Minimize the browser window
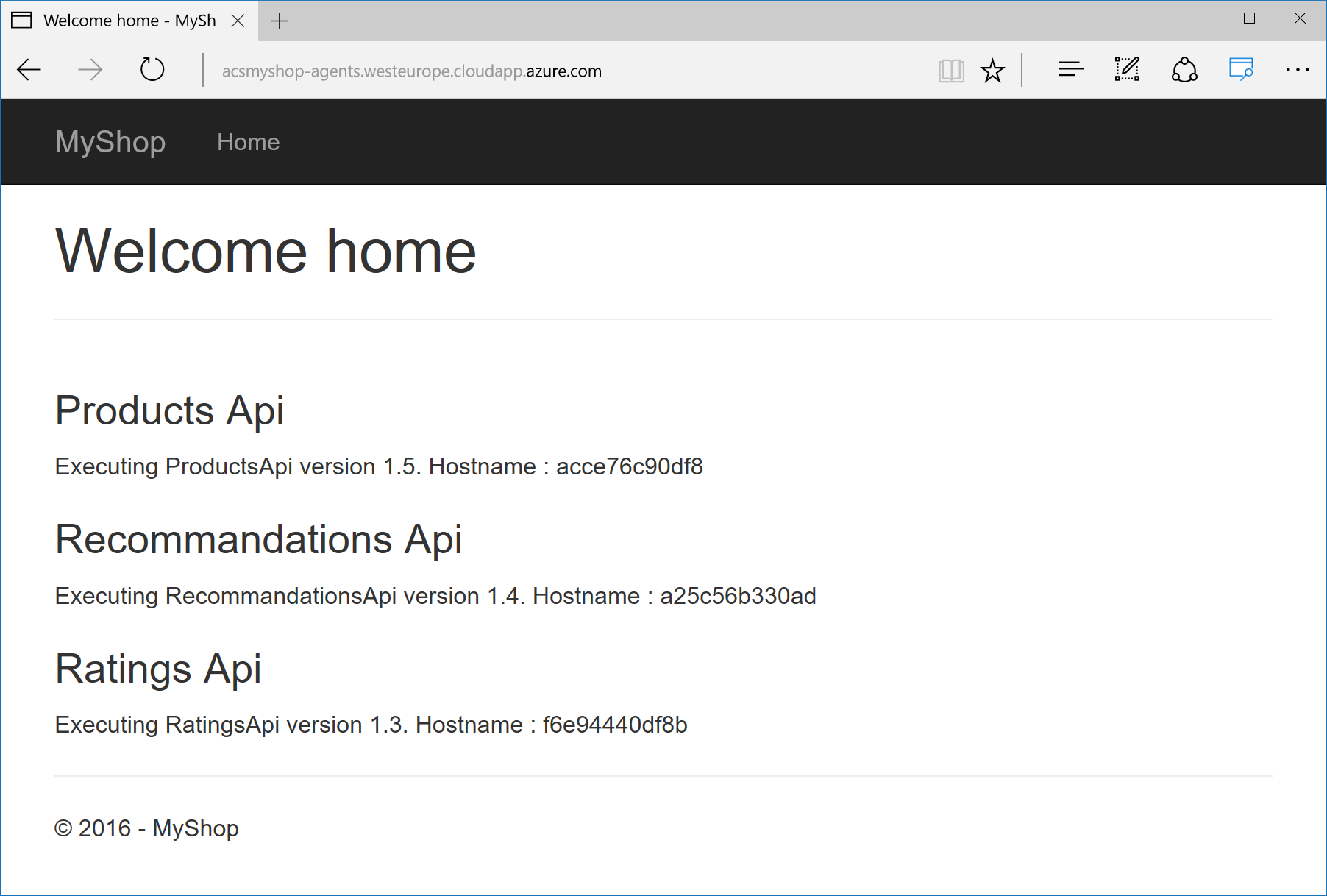1327x896 pixels. click(x=1198, y=18)
